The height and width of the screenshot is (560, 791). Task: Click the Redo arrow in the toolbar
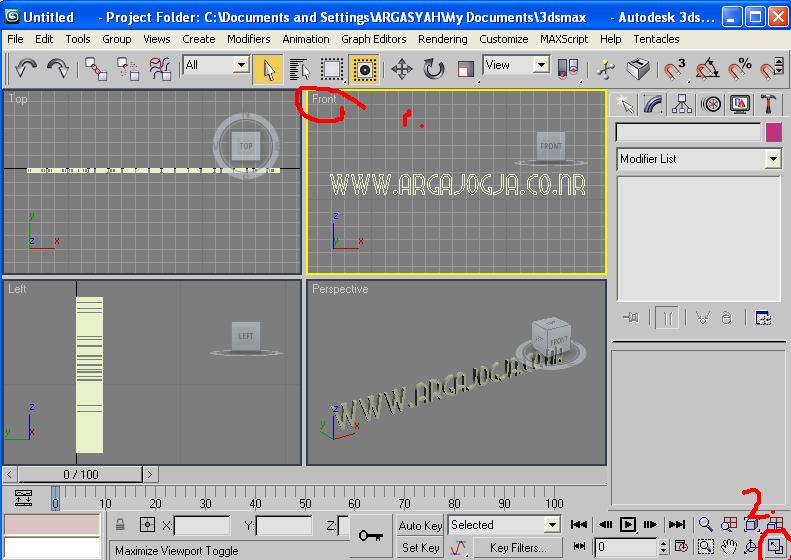pyautogui.click(x=58, y=68)
